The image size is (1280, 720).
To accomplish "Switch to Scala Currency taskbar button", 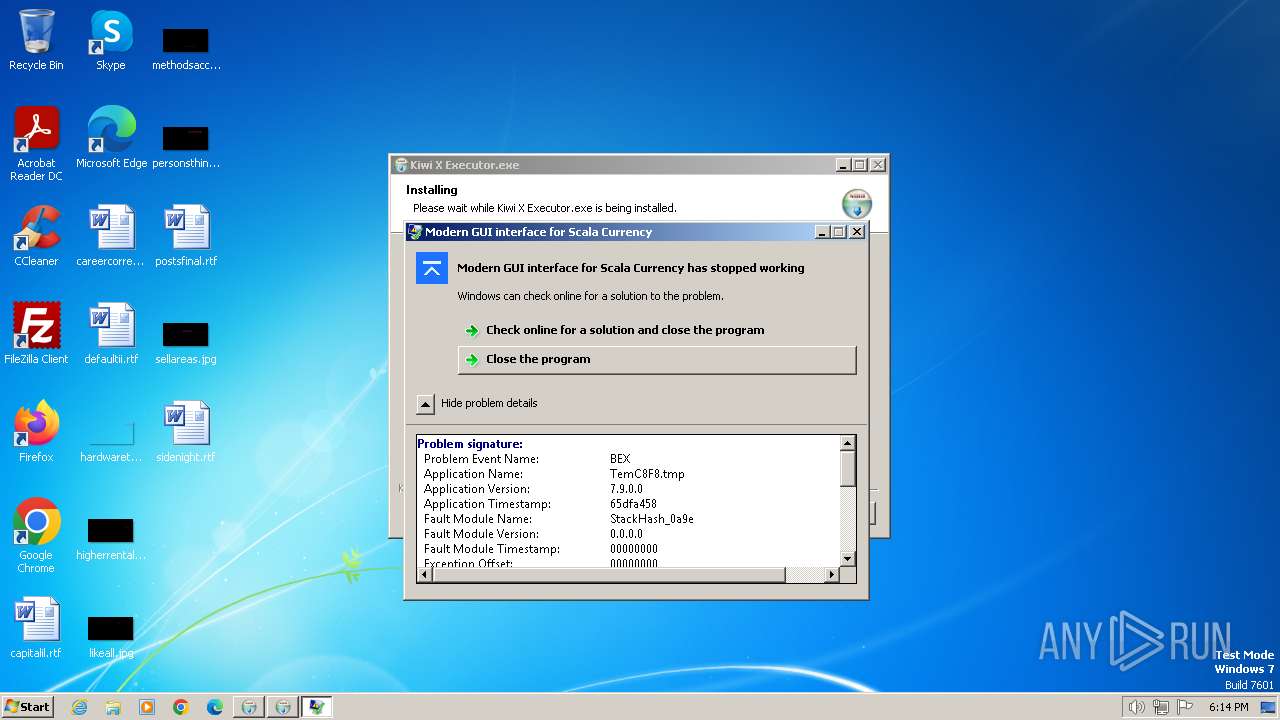I will coord(317,707).
